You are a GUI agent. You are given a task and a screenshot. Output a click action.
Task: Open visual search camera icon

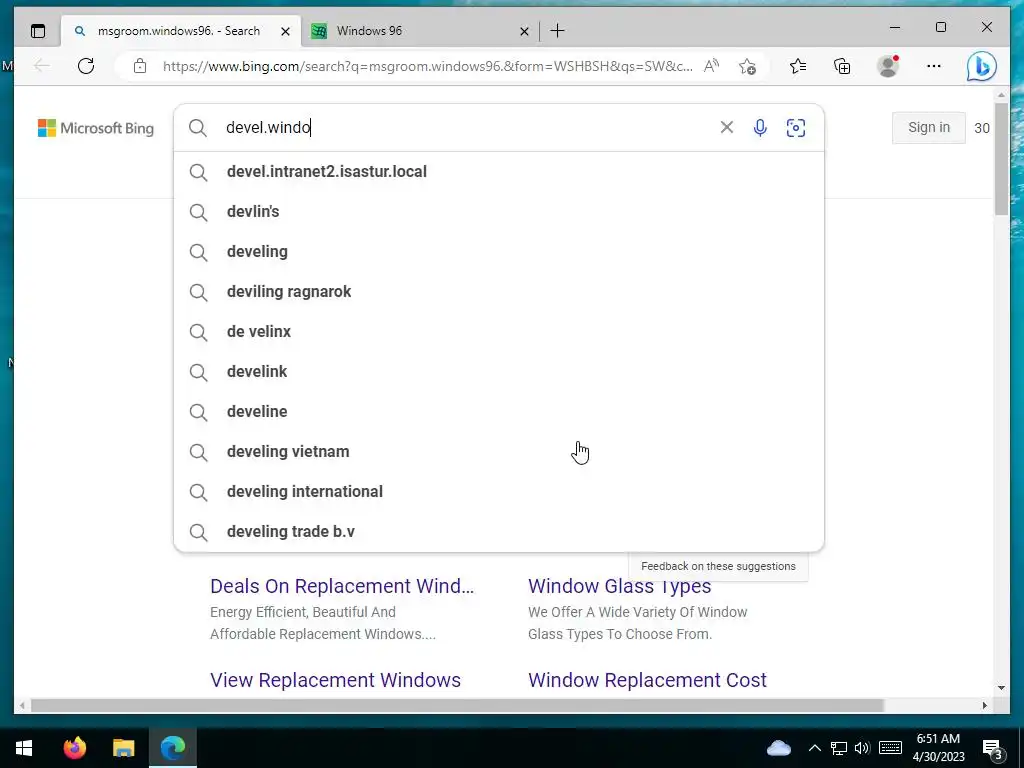click(x=795, y=127)
